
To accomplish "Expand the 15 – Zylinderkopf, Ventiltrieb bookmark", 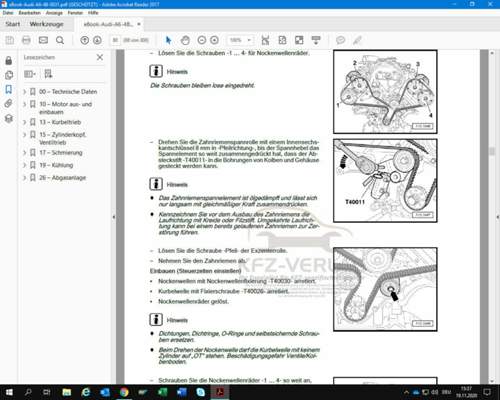I will point(25,135).
